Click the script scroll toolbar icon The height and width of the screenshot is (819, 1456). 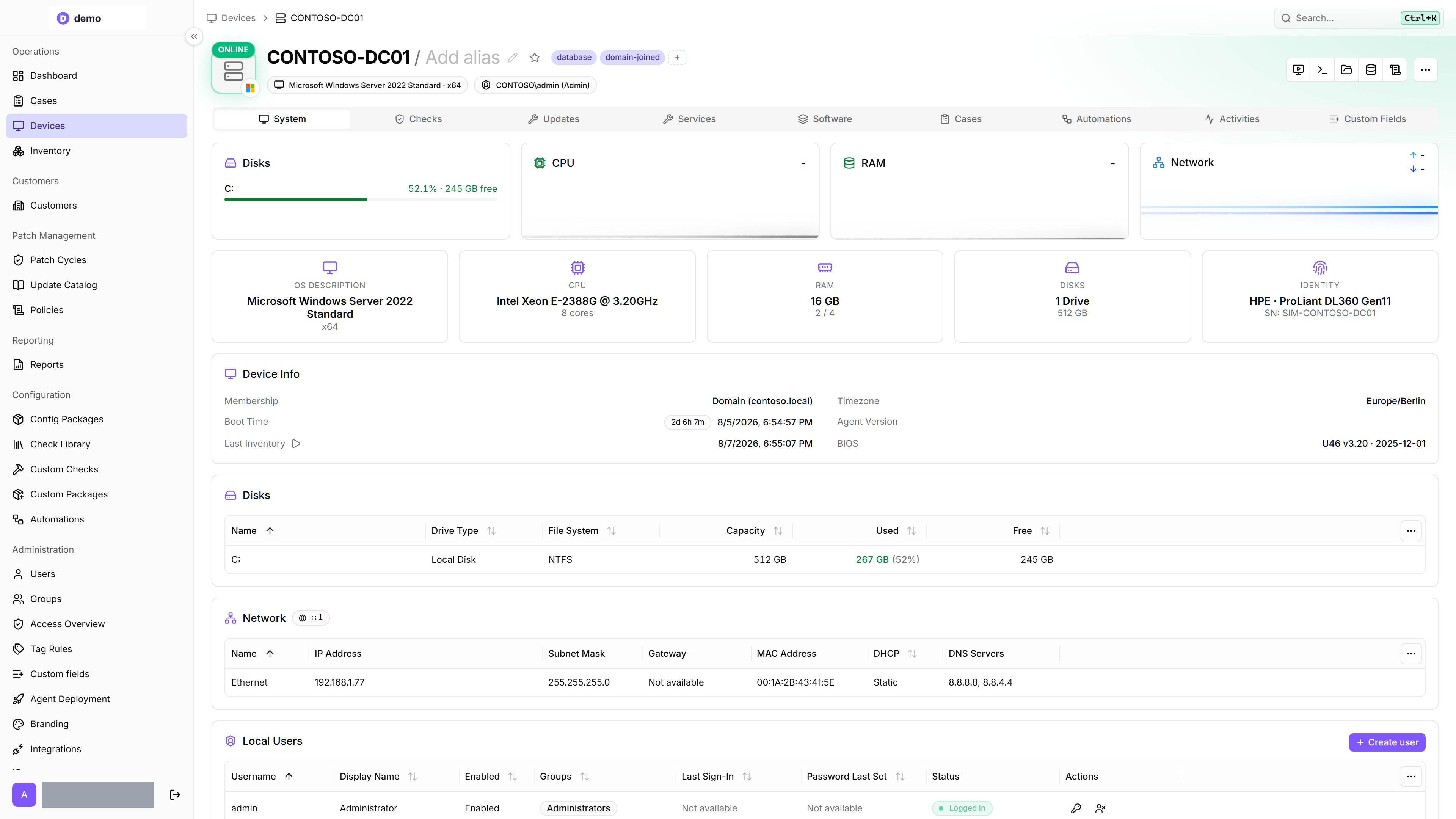coord(1395,70)
